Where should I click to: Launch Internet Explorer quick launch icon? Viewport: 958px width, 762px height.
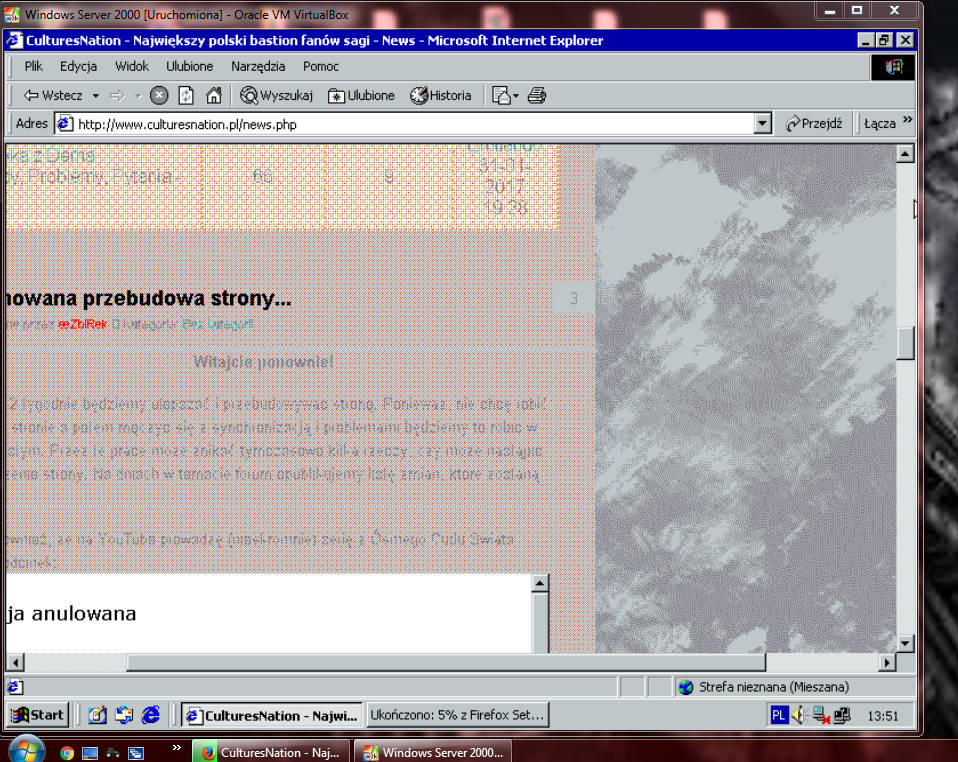point(150,715)
